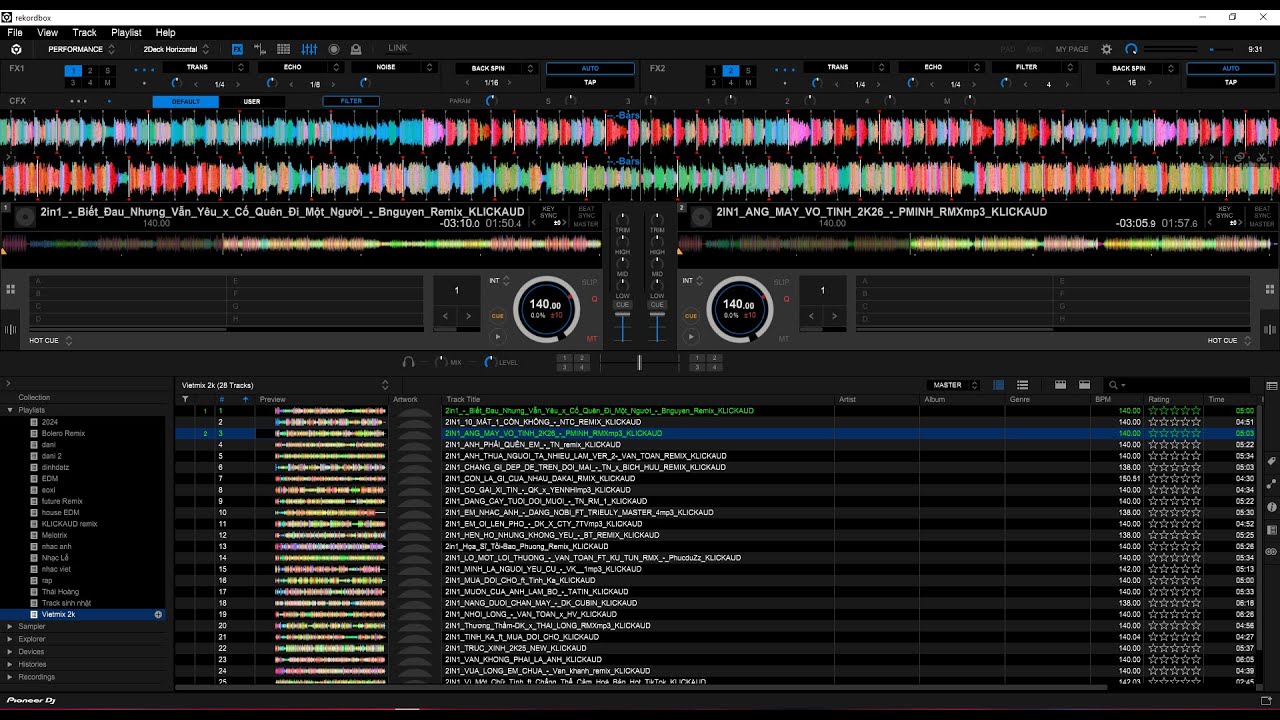Assign FX2 to channel 2

click(731, 71)
